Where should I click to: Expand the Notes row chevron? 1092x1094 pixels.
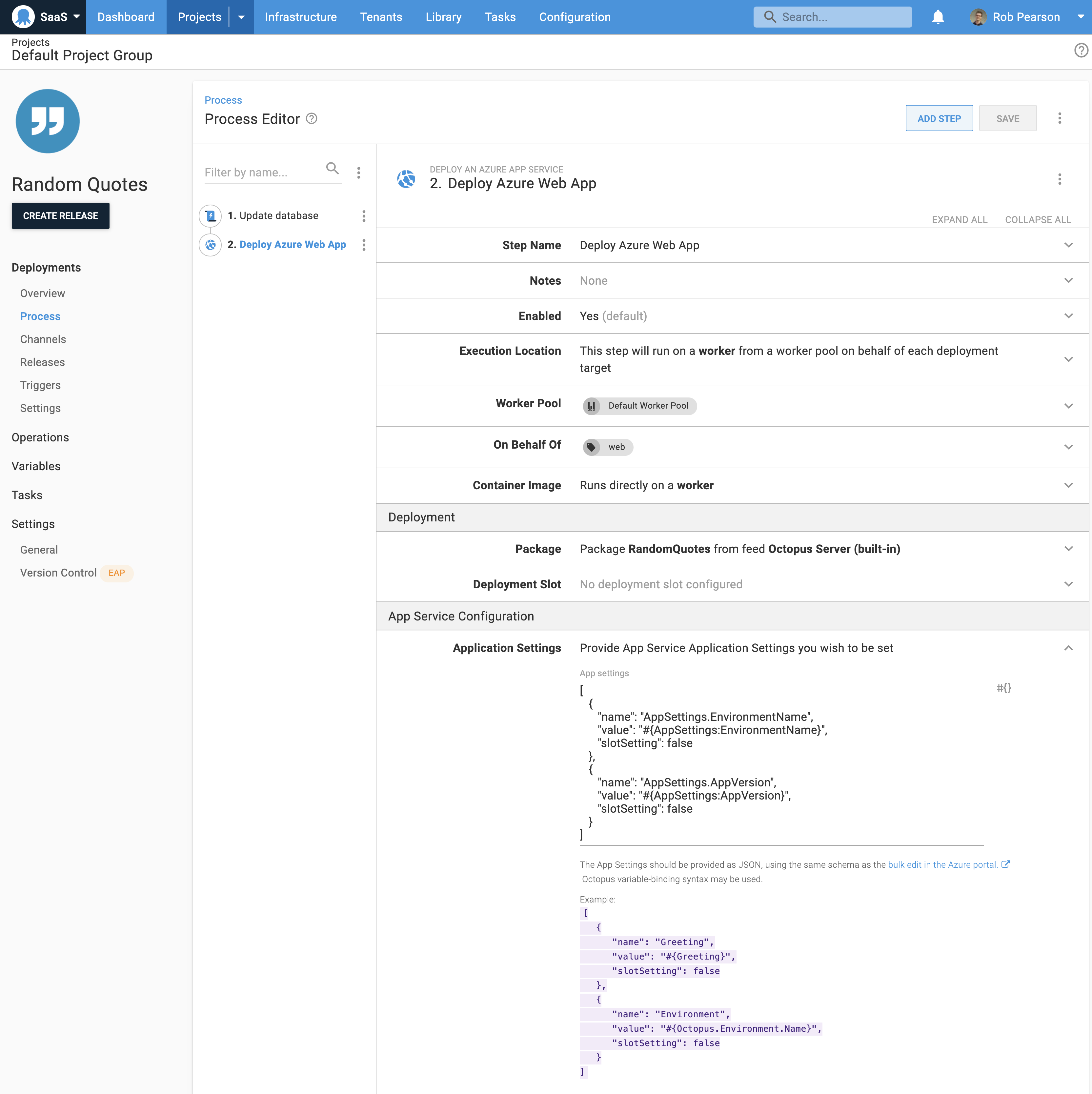(1068, 280)
